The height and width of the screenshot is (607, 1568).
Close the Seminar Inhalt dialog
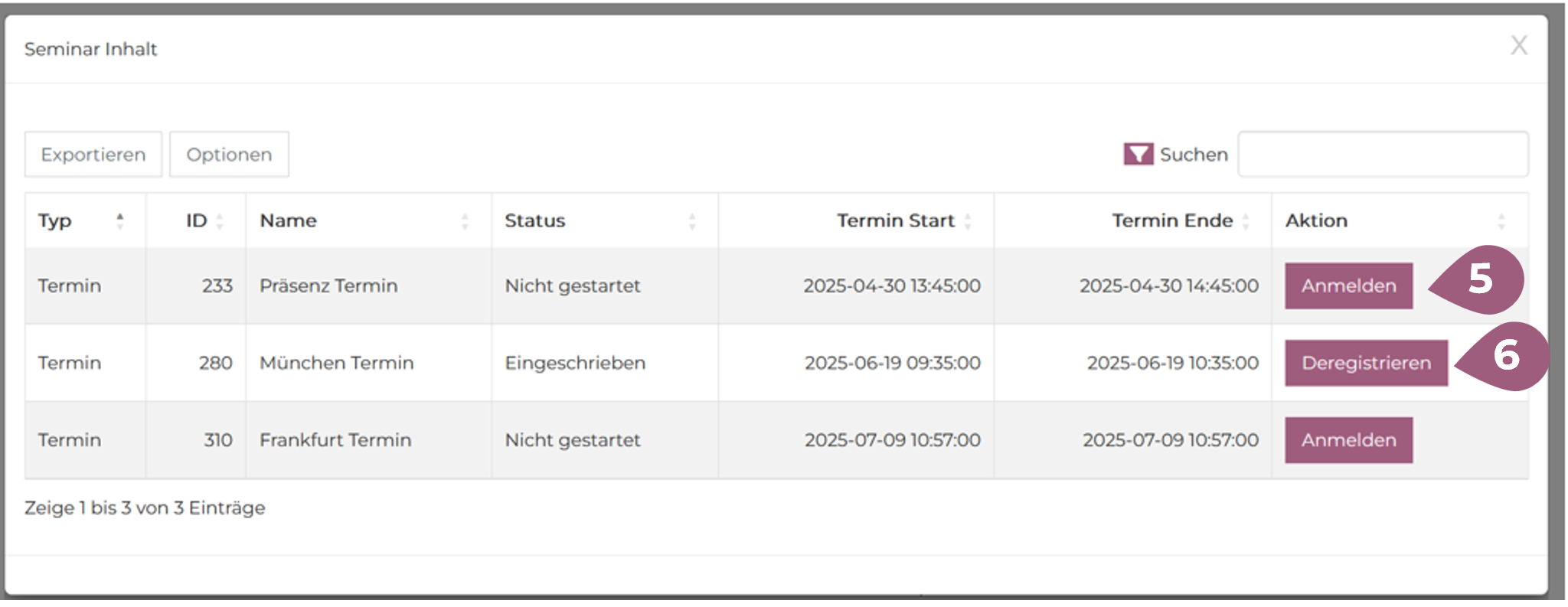[1518, 46]
